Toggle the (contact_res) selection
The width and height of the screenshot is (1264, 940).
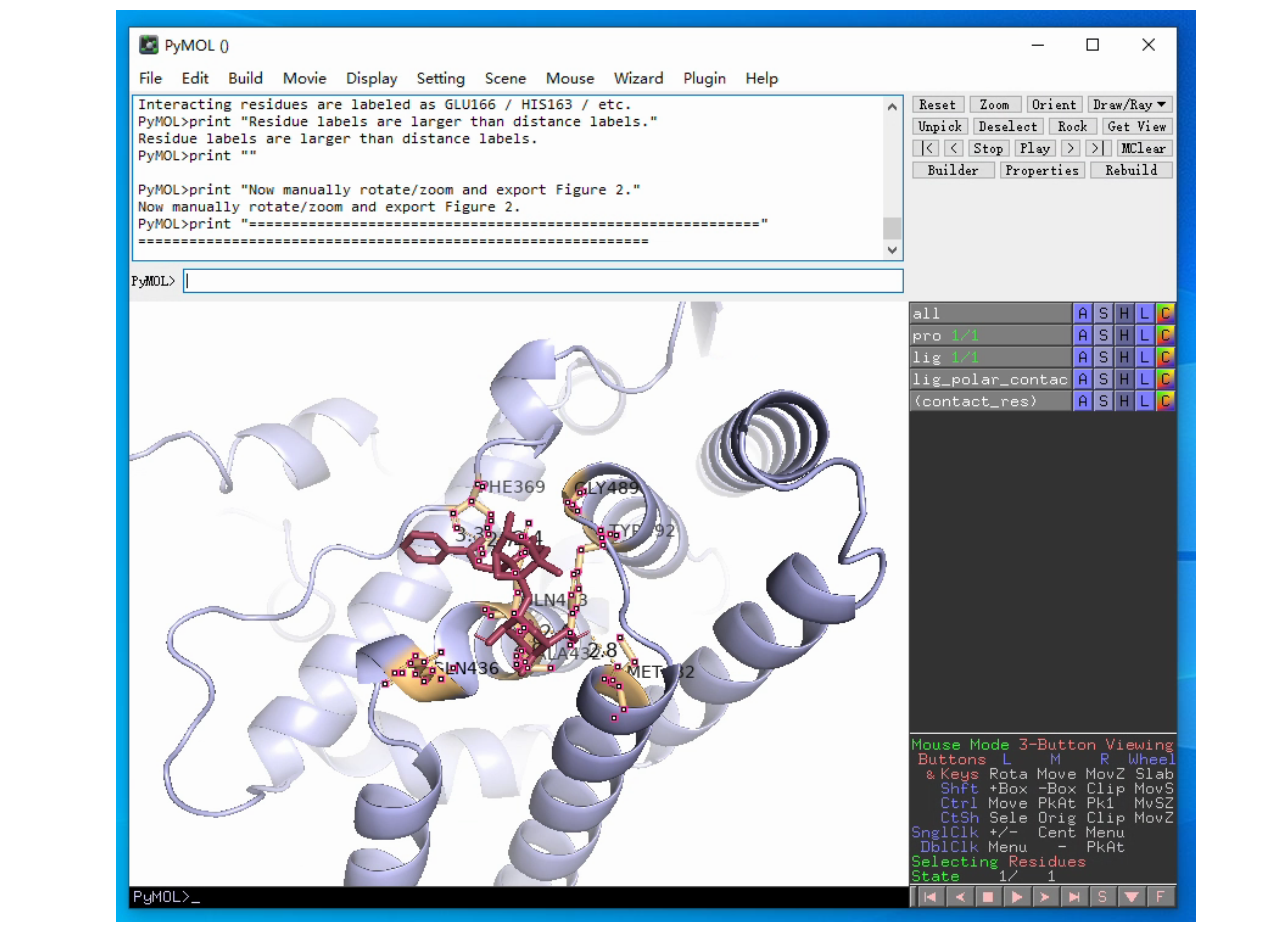(x=990, y=401)
